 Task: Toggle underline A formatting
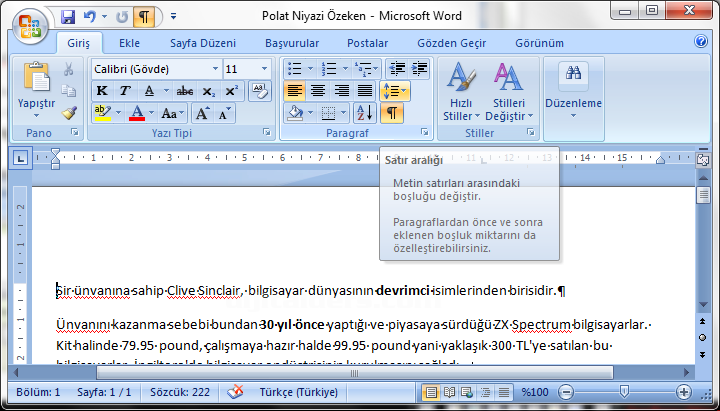(149, 91)
